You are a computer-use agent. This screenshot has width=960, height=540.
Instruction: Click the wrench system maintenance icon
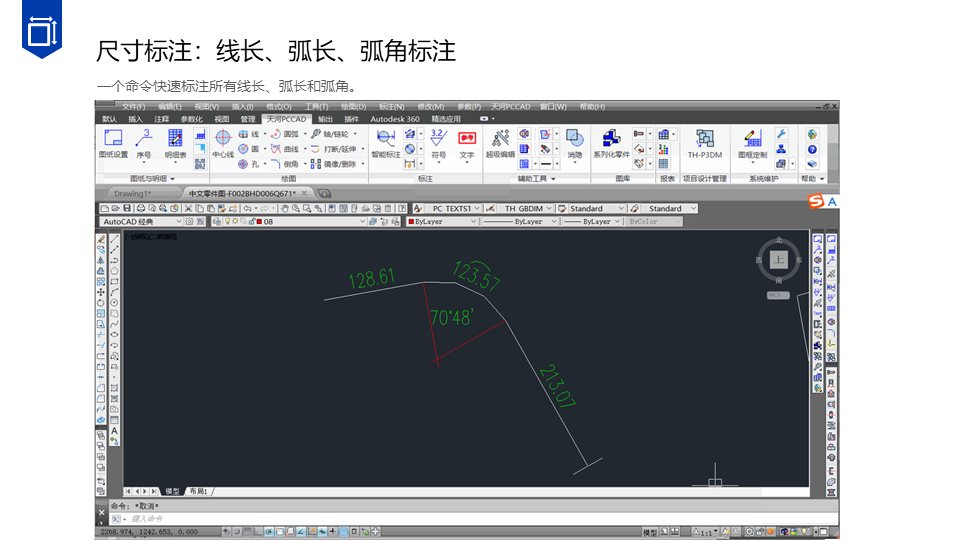781,134
